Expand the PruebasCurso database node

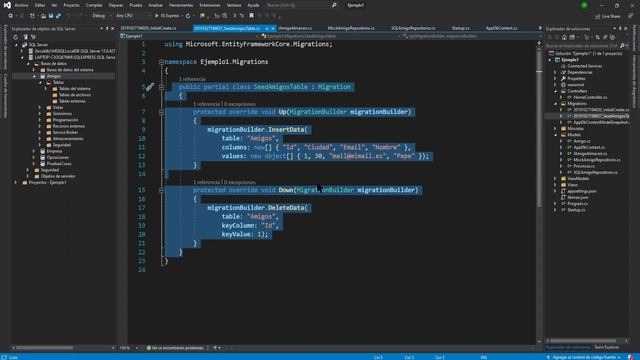point(34,164)
